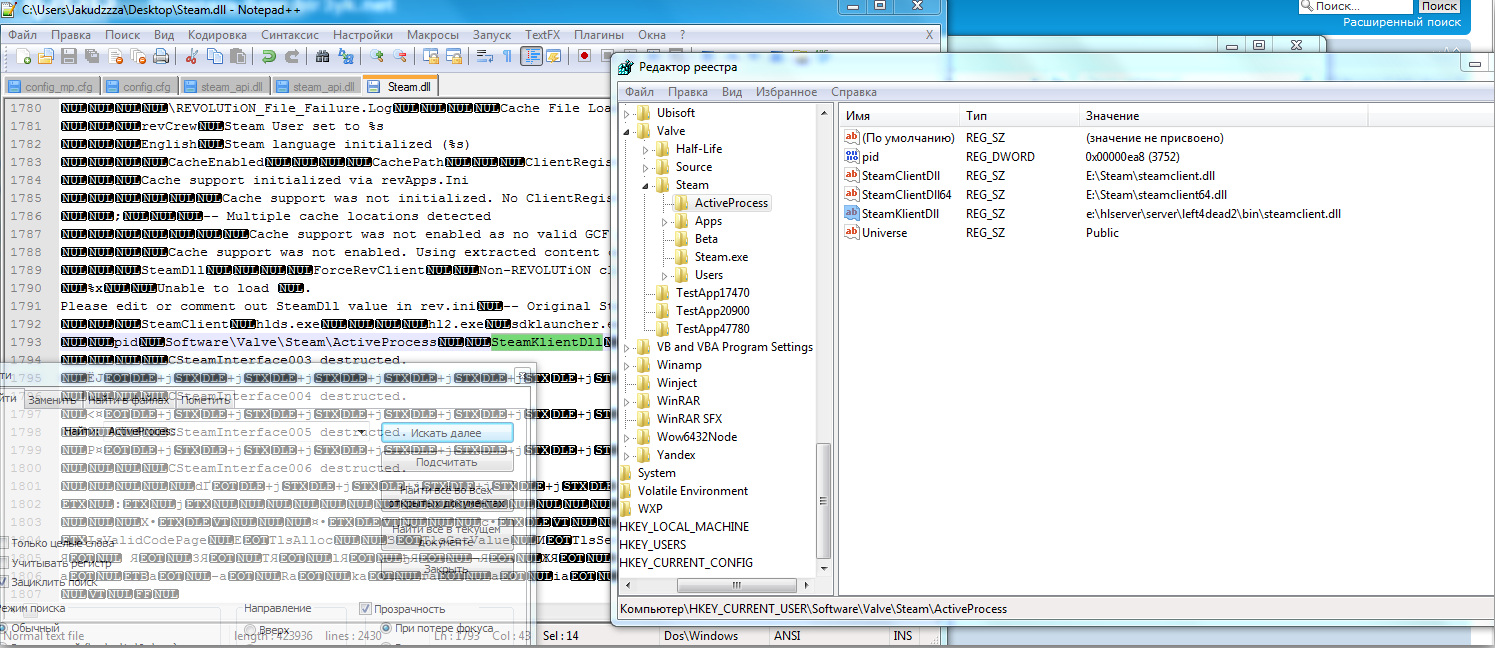Viewport: 1495px width, 648px height.
Task: Show all characters pilcrow icon
Action: (507, 56)
